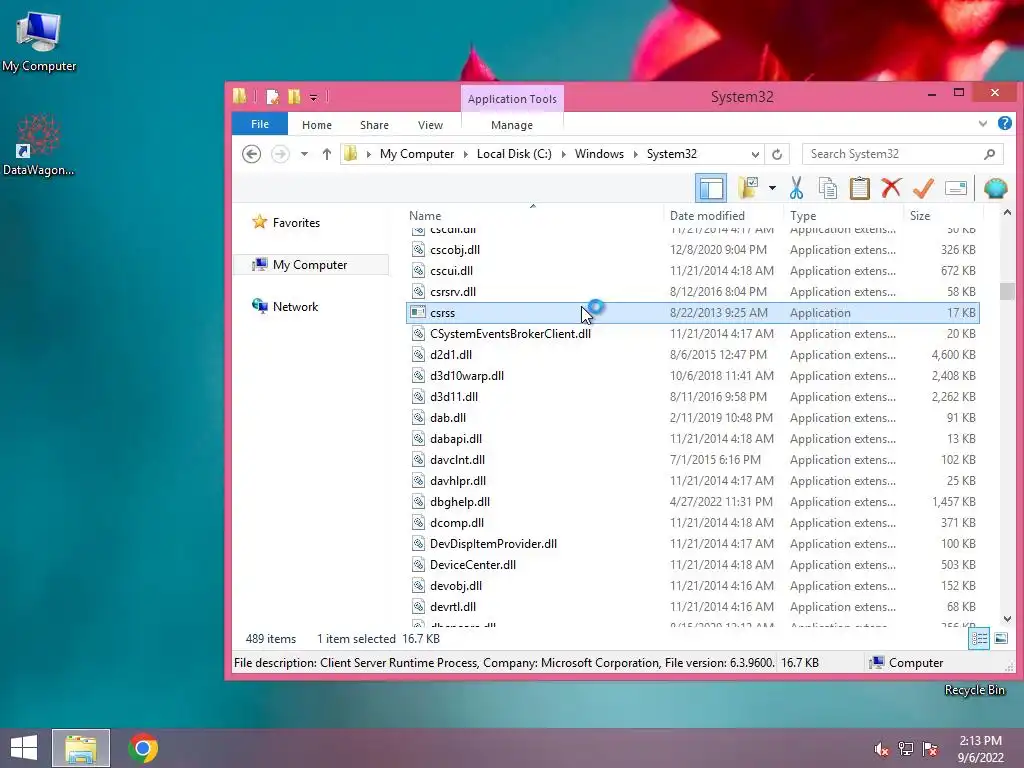Select the Application Tools contextual tab
This screenshot has height=768, width=1024.
coord(512,99)
